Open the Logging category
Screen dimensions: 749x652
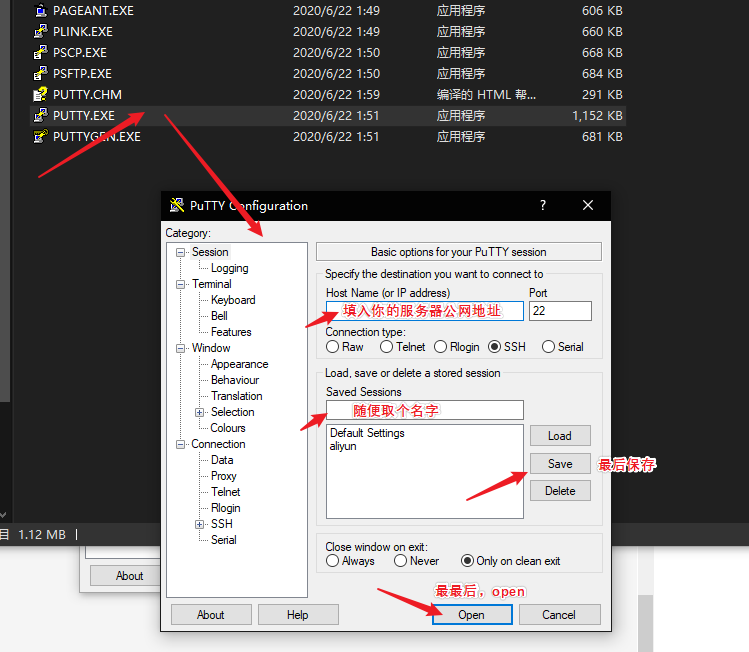230,268
